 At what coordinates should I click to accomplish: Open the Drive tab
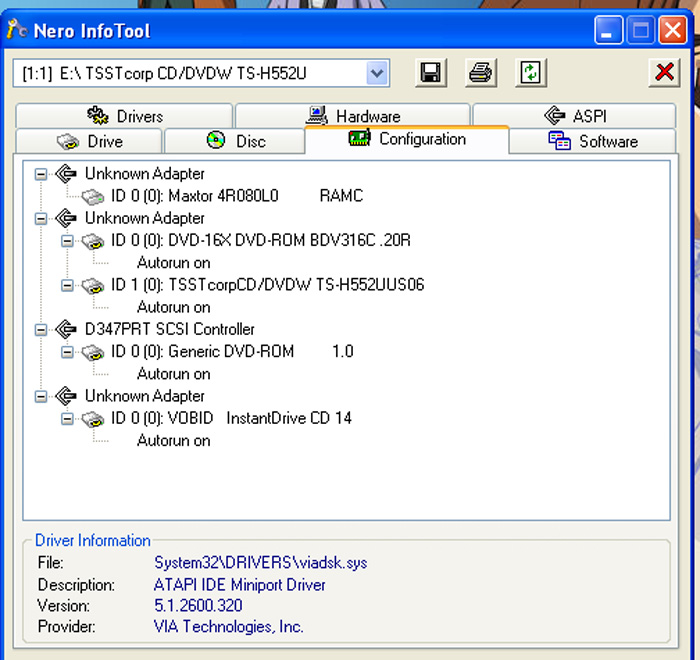tap(89, 141)
